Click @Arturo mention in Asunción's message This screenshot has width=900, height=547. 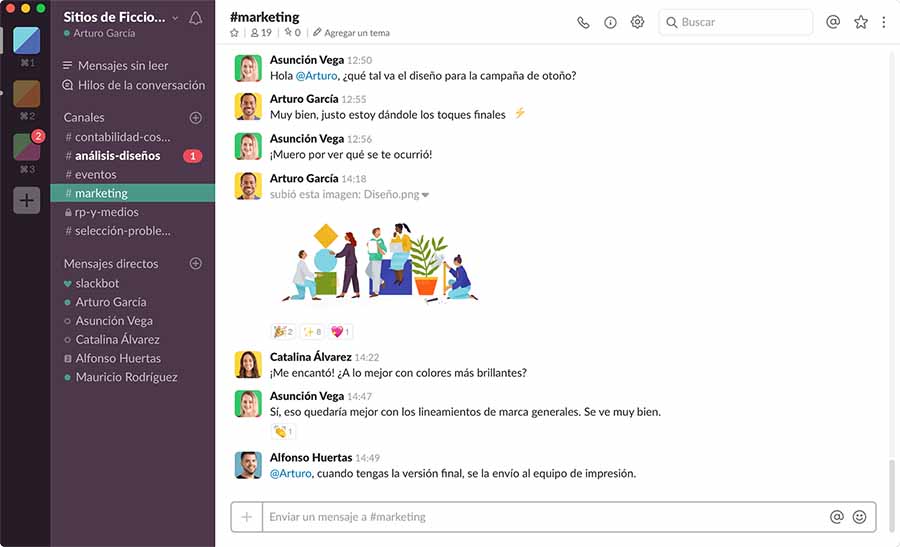316,76
